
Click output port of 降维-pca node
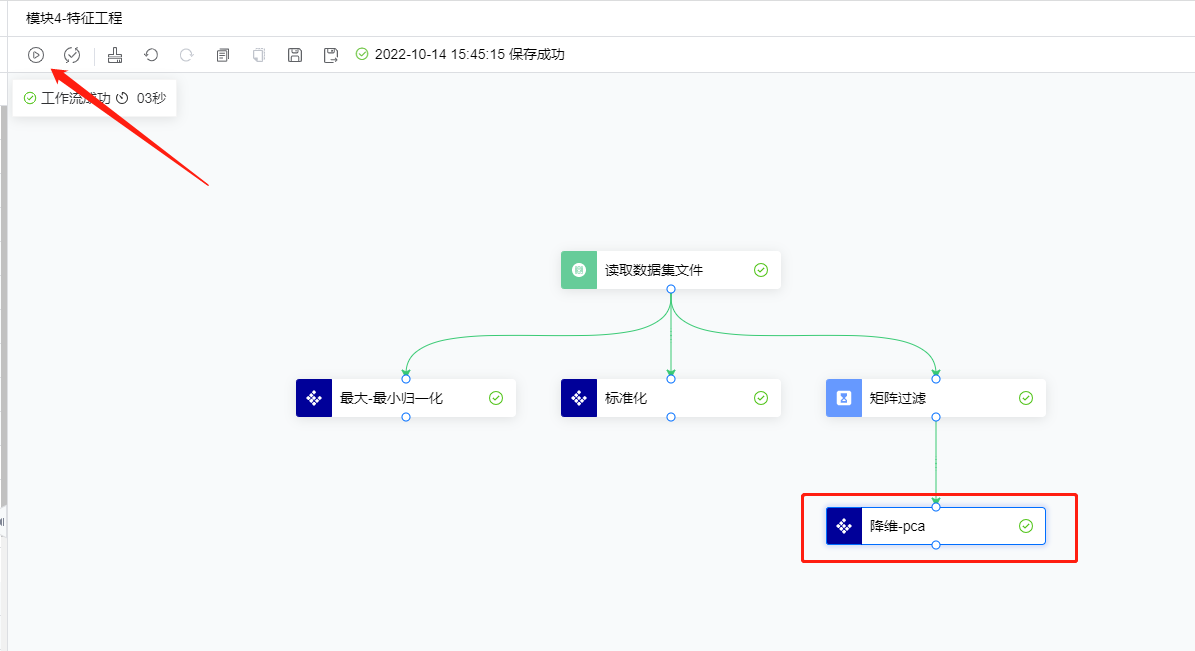tap(936, 545)
